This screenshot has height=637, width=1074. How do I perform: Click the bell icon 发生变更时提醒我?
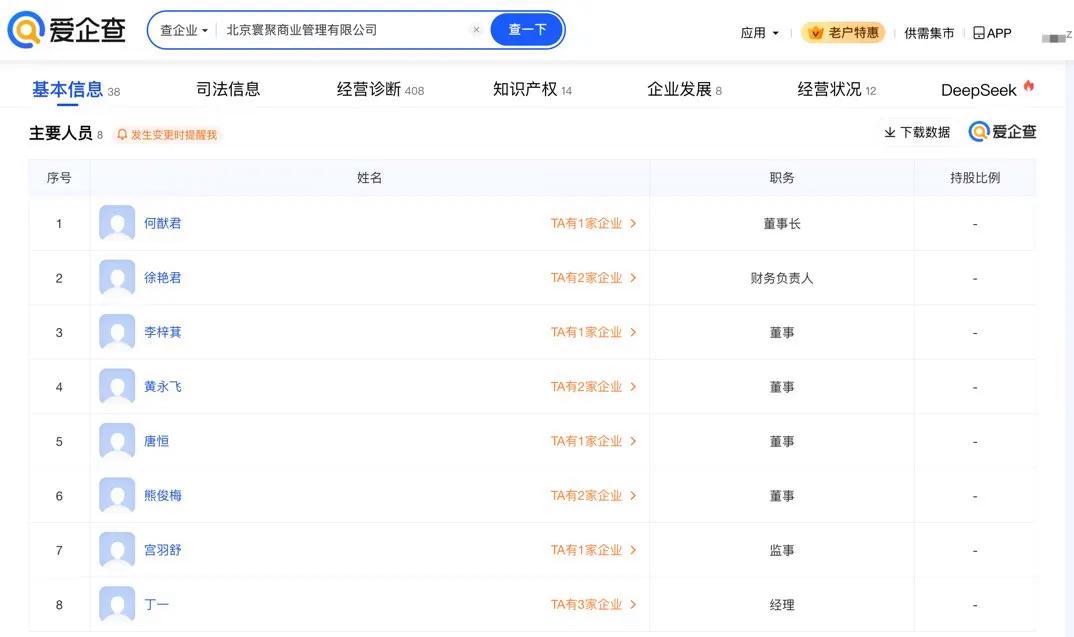click(122, 135)
